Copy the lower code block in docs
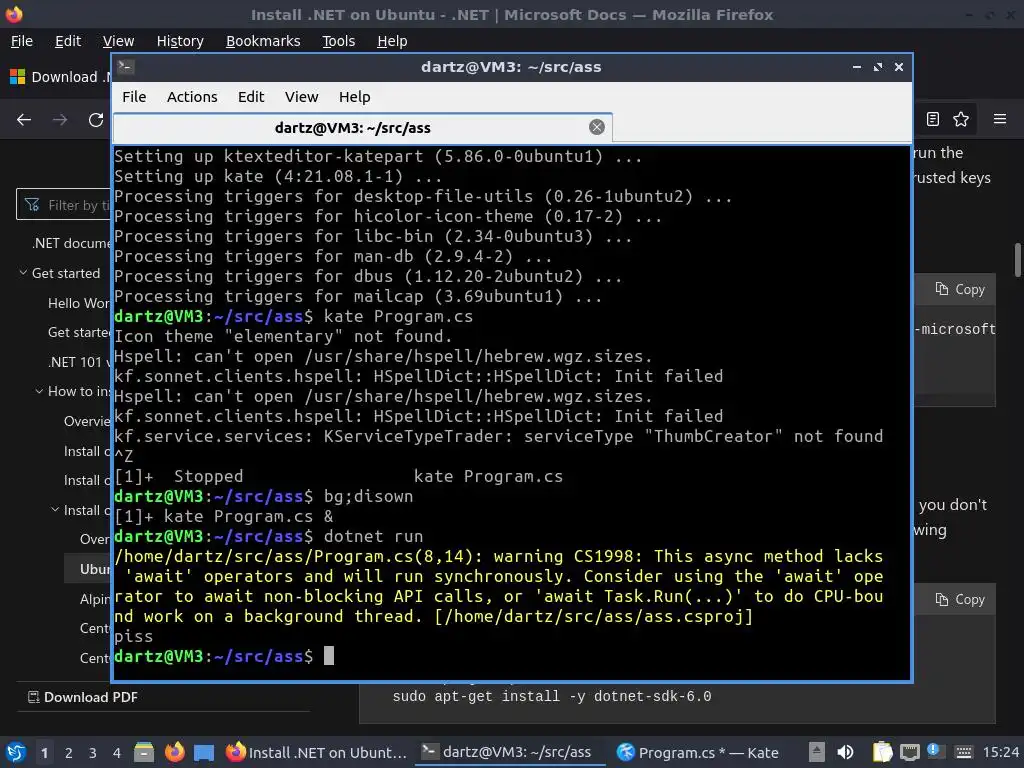The image size is (1024, 768). (960, 600)
